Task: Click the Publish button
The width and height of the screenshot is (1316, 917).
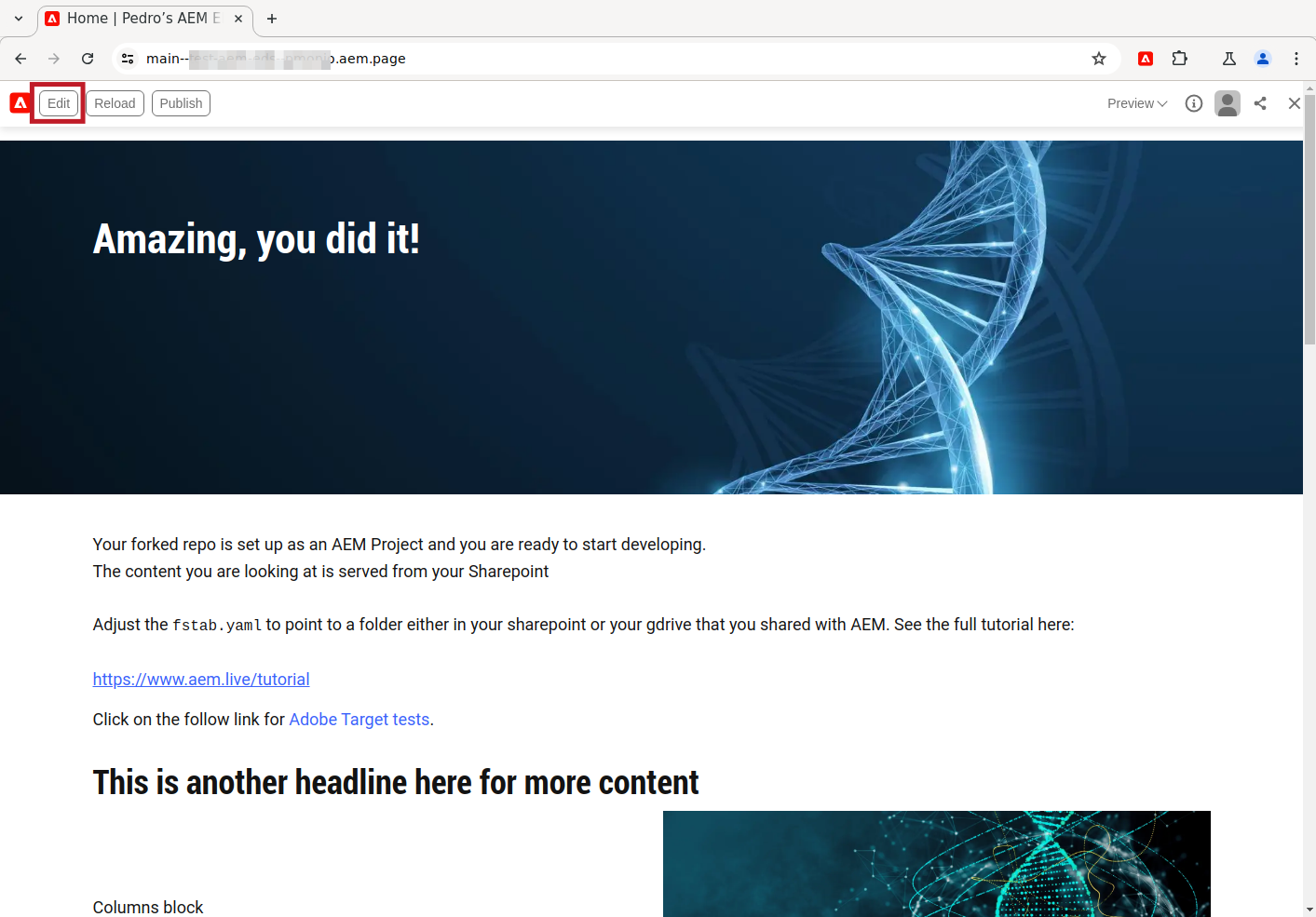Action: point(181,103)
